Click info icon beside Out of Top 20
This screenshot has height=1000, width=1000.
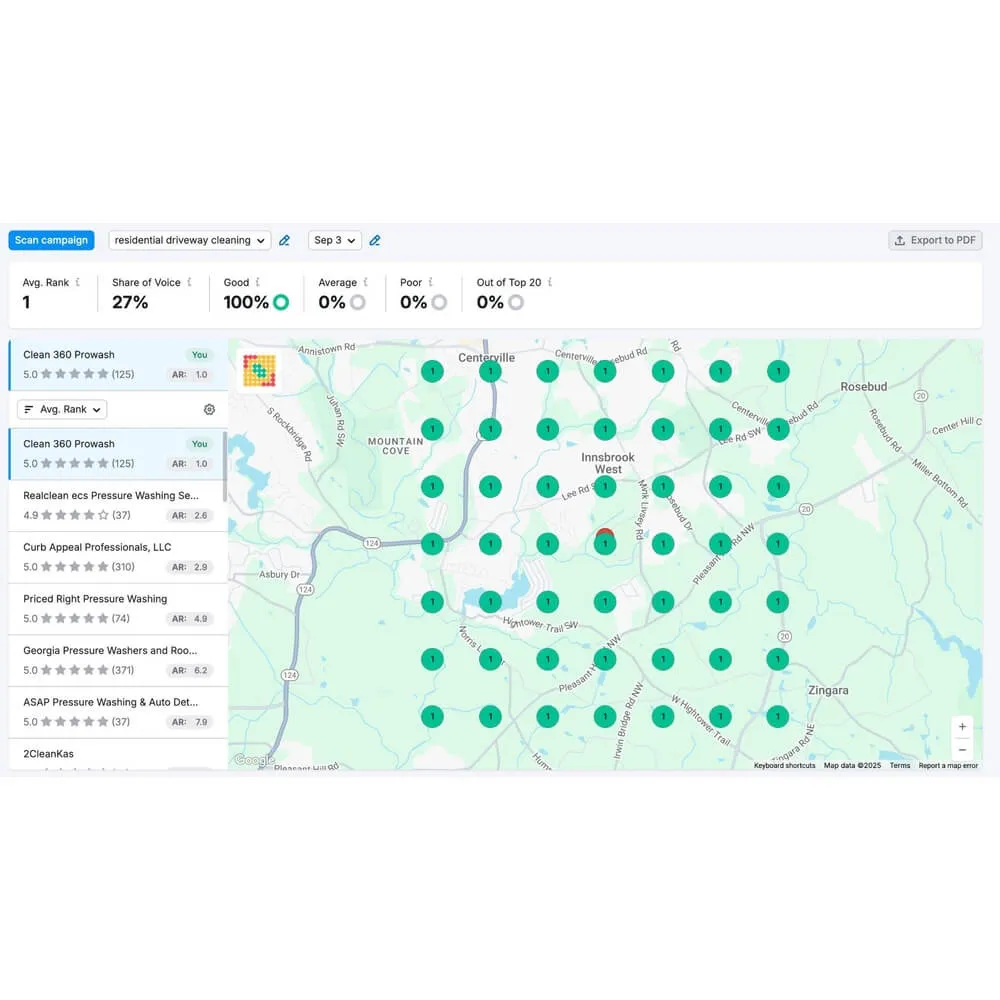[550, 282]
